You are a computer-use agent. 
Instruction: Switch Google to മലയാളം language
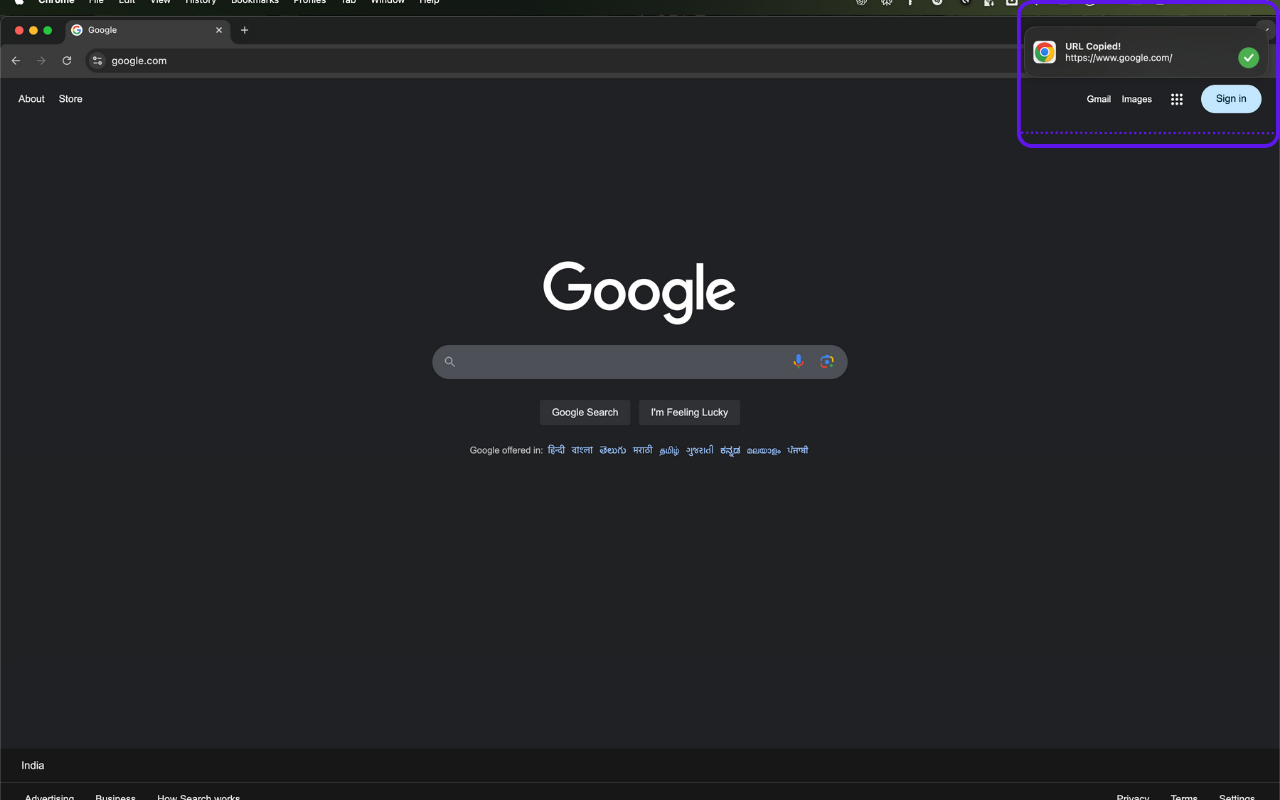tap(764, 451)
